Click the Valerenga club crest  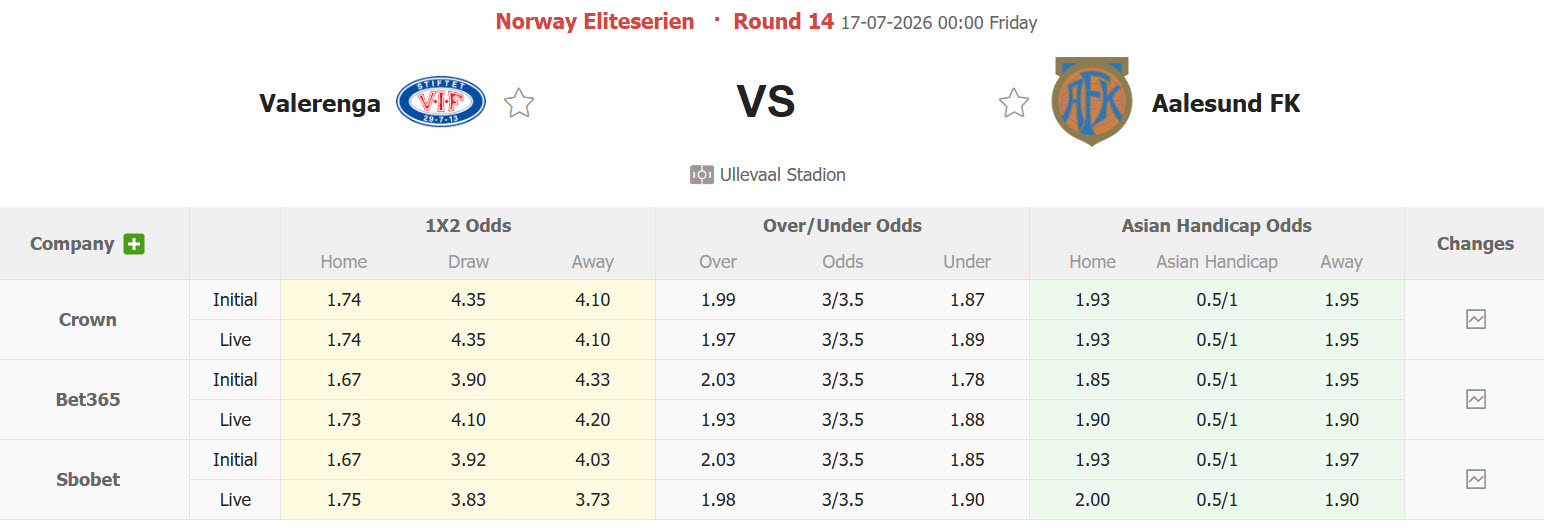click(441, 102)
